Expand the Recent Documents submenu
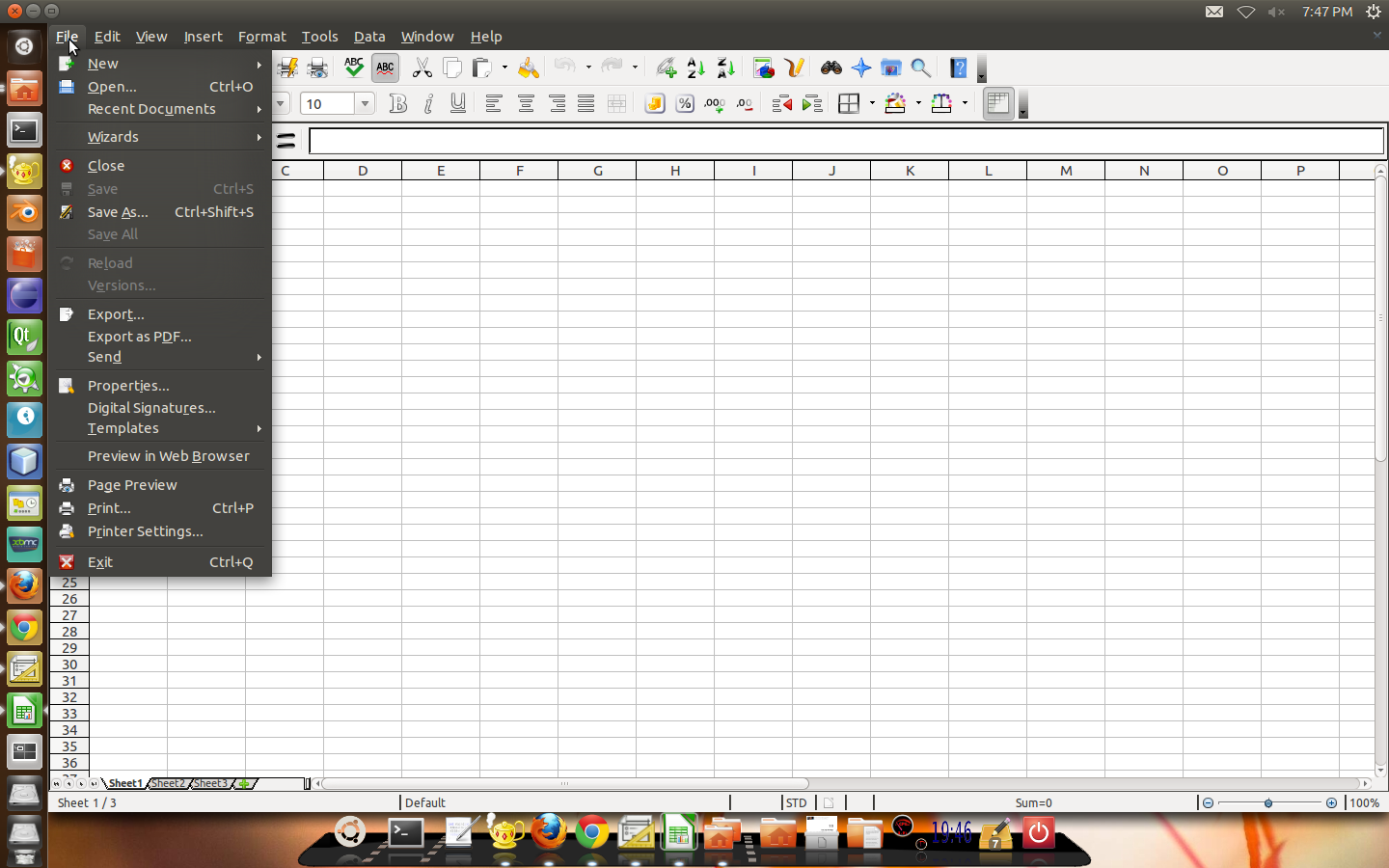 click(150, 109)
